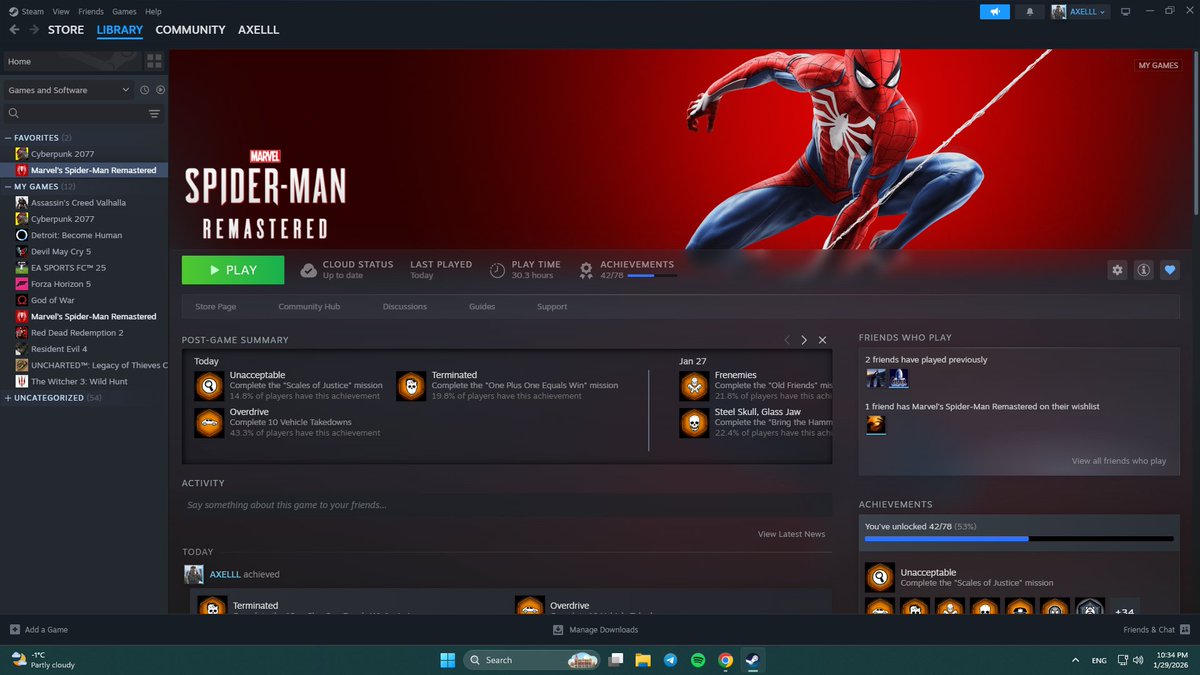Open the Community Hub link
Image resolution: width=1200 pixels, height=675 pixels.
click(x=309, y=306)
